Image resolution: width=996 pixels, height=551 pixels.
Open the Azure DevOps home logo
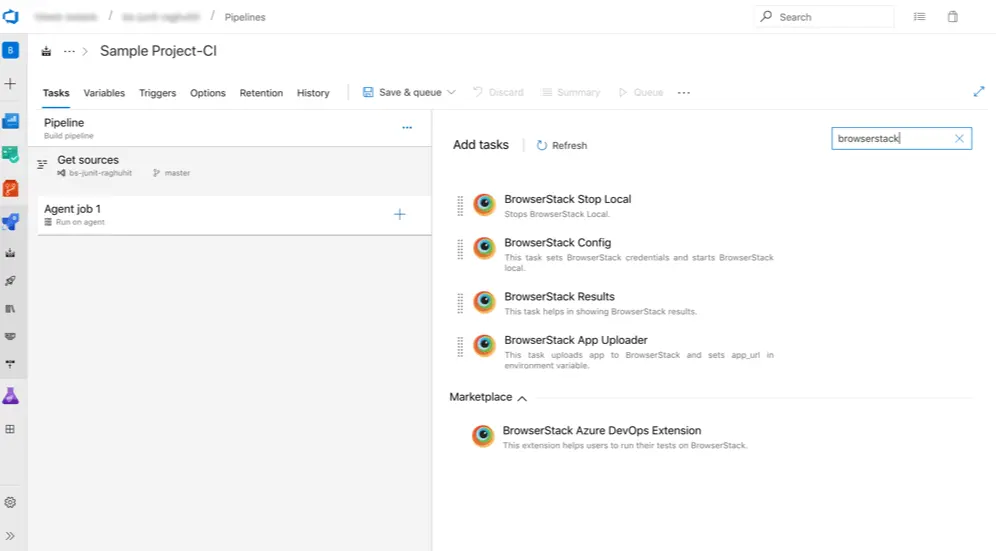pos(11,17)
